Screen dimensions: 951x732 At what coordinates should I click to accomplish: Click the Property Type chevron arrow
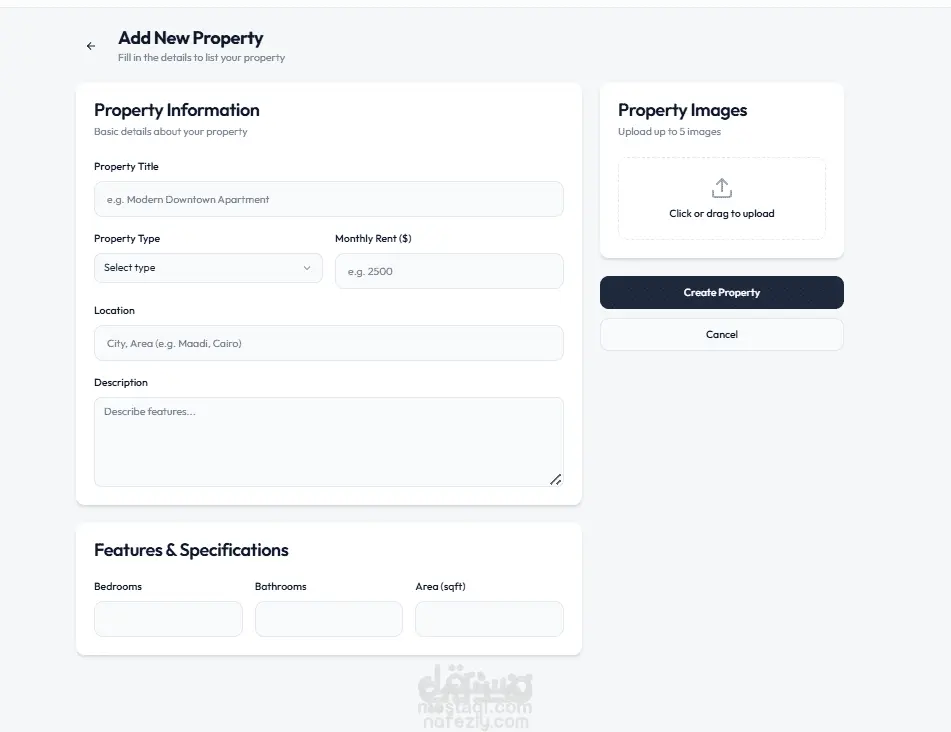pyautogui.click(x=307, y=268)
